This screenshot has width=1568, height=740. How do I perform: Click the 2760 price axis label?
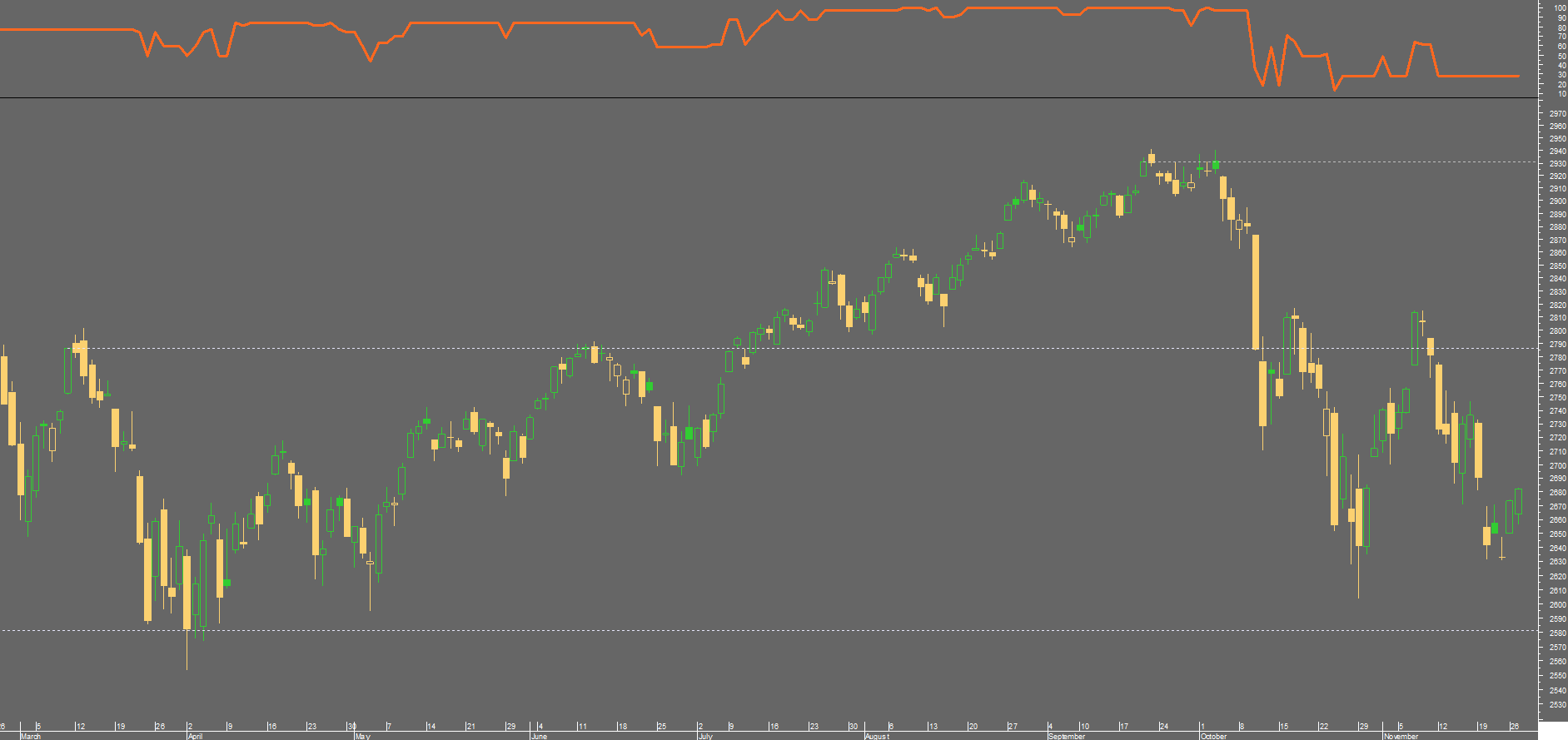coord(1557,385)
